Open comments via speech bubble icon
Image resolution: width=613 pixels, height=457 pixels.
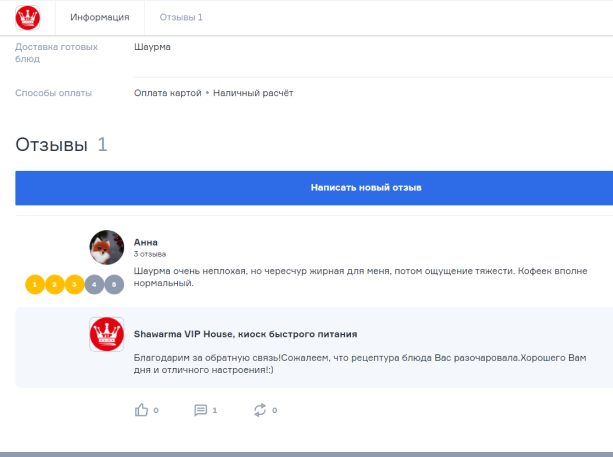point(201,410)
